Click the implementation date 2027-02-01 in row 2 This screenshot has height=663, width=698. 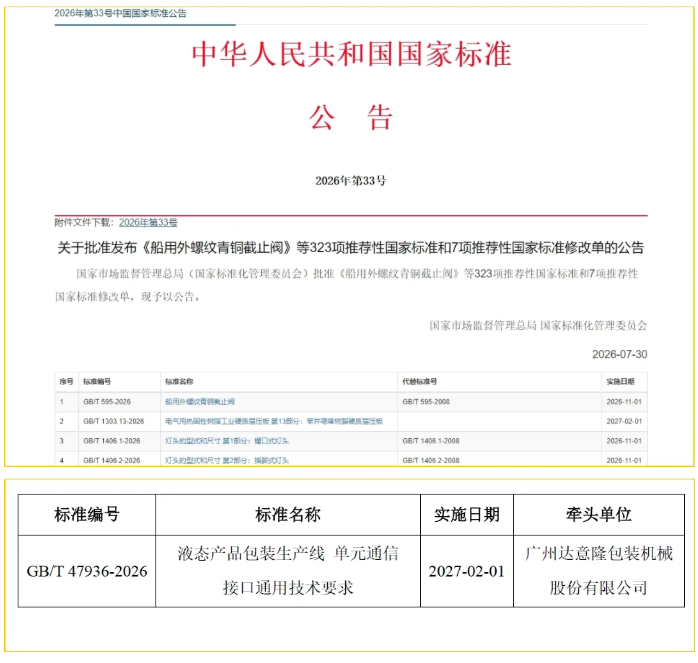pyautogui.click(x=624, y=421)
